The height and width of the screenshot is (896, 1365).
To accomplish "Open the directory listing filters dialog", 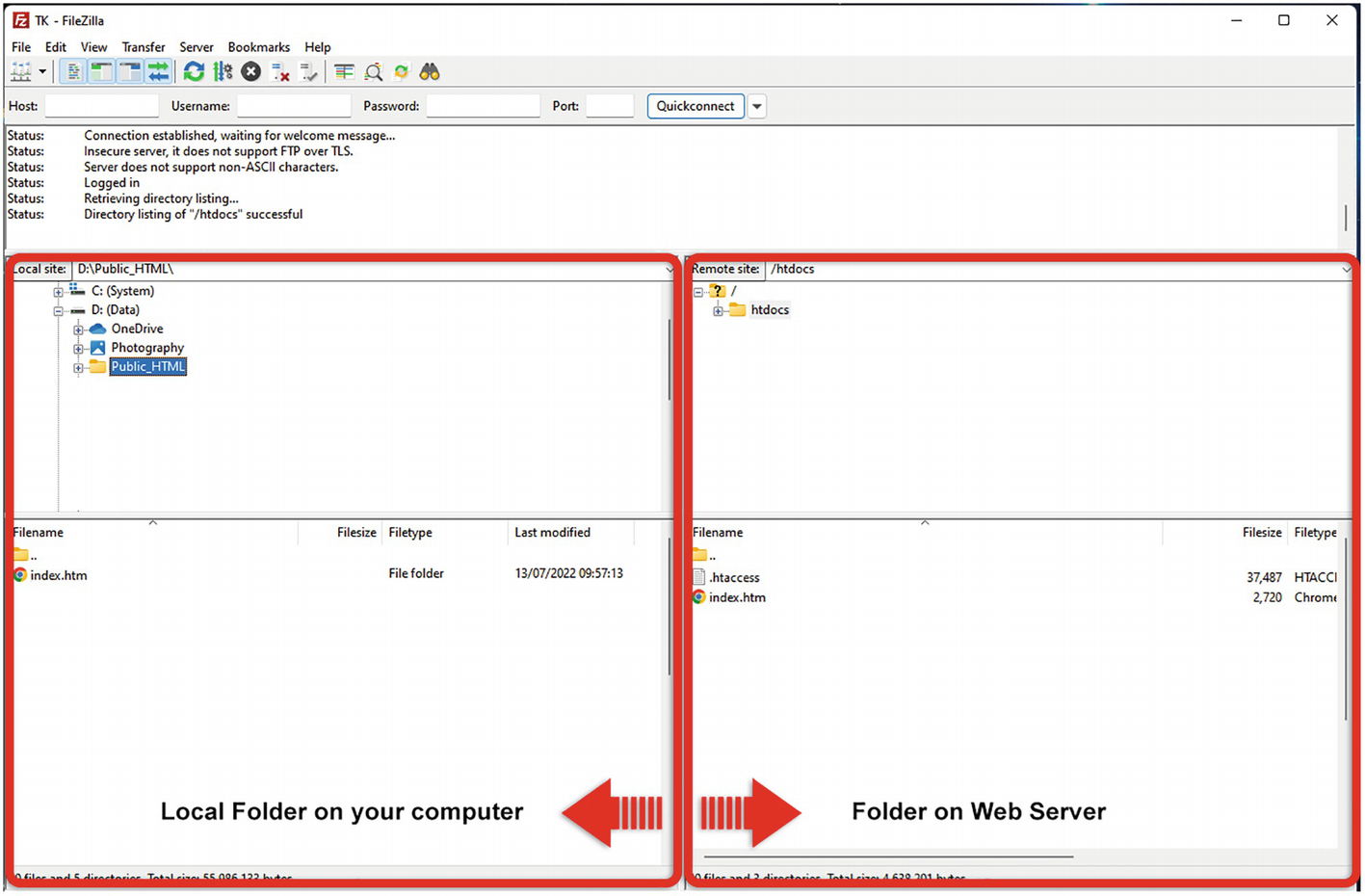I will pyautogui.click(x=344, y=72).
